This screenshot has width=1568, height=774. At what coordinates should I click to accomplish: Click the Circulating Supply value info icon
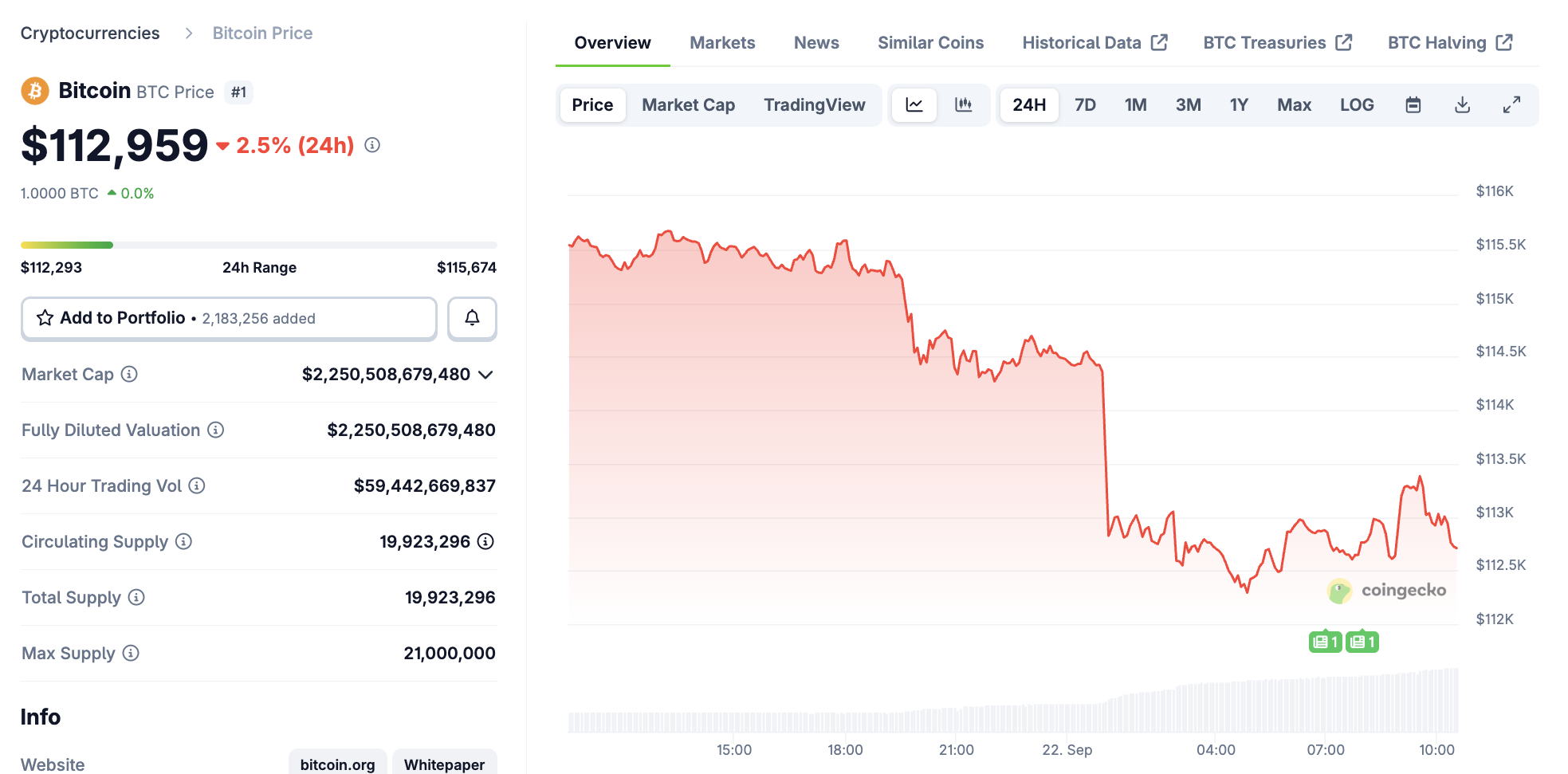coord(485,541)
